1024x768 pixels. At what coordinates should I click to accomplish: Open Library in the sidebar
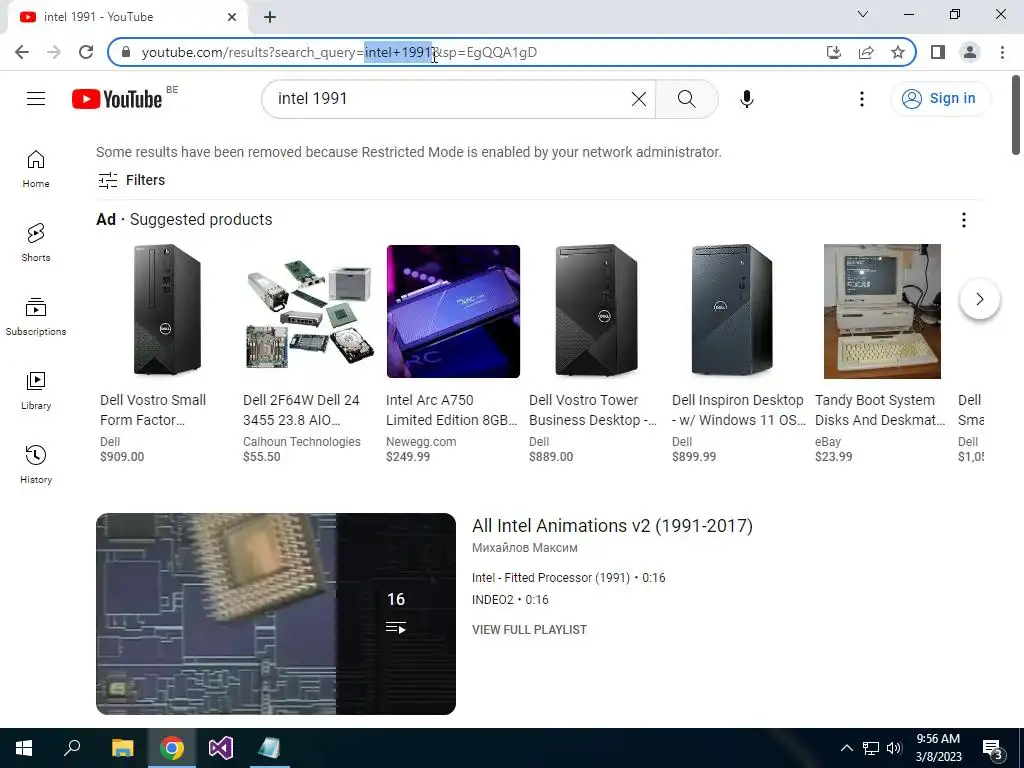(36, 391)
